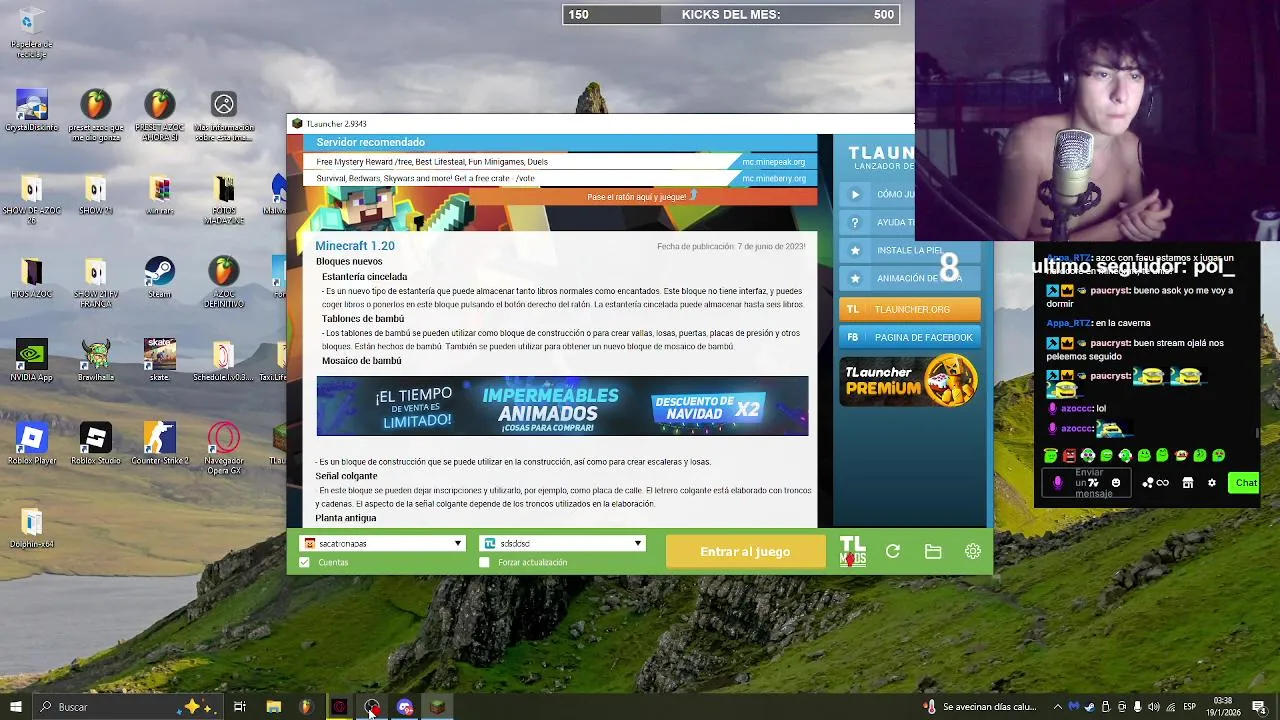Image resolution: width=1280 pixels, height=720 pixels.
Task: Open NVIDIA App desktop icon
Action: coord(31,361)
